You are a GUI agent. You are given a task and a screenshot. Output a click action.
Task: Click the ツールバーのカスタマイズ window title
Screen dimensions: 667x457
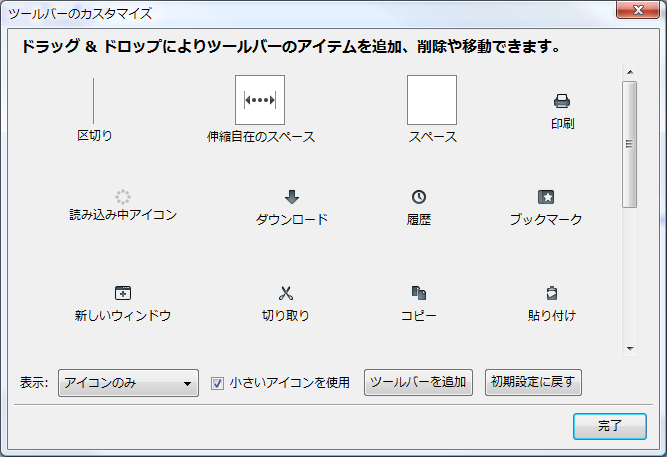(x=80, y=14)
